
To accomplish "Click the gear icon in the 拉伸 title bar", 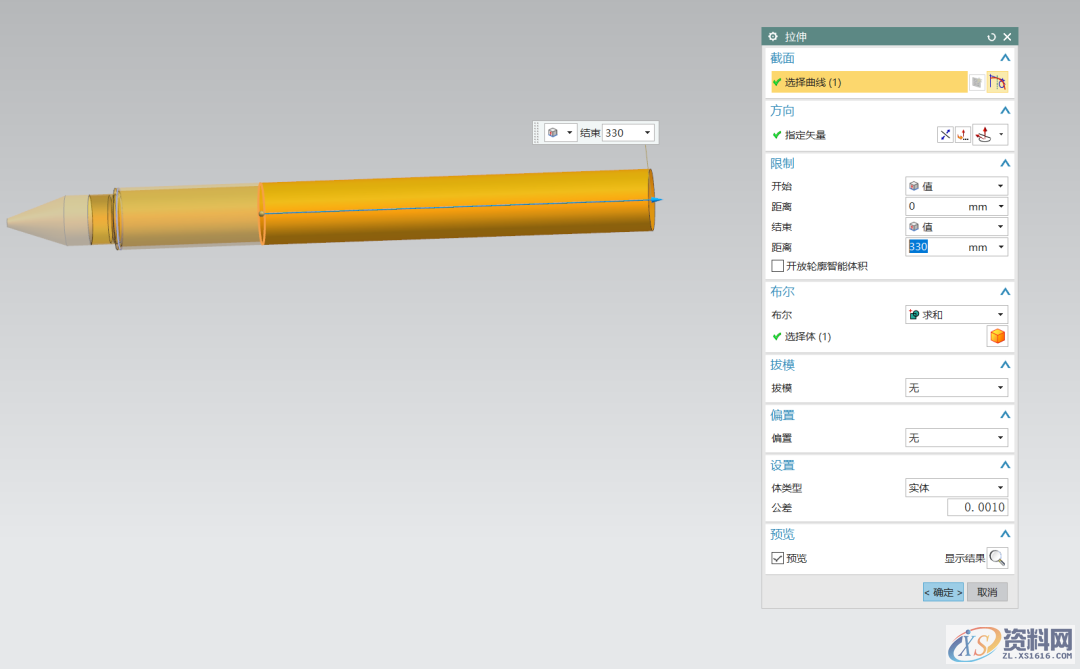I will (x=773, y=37).
